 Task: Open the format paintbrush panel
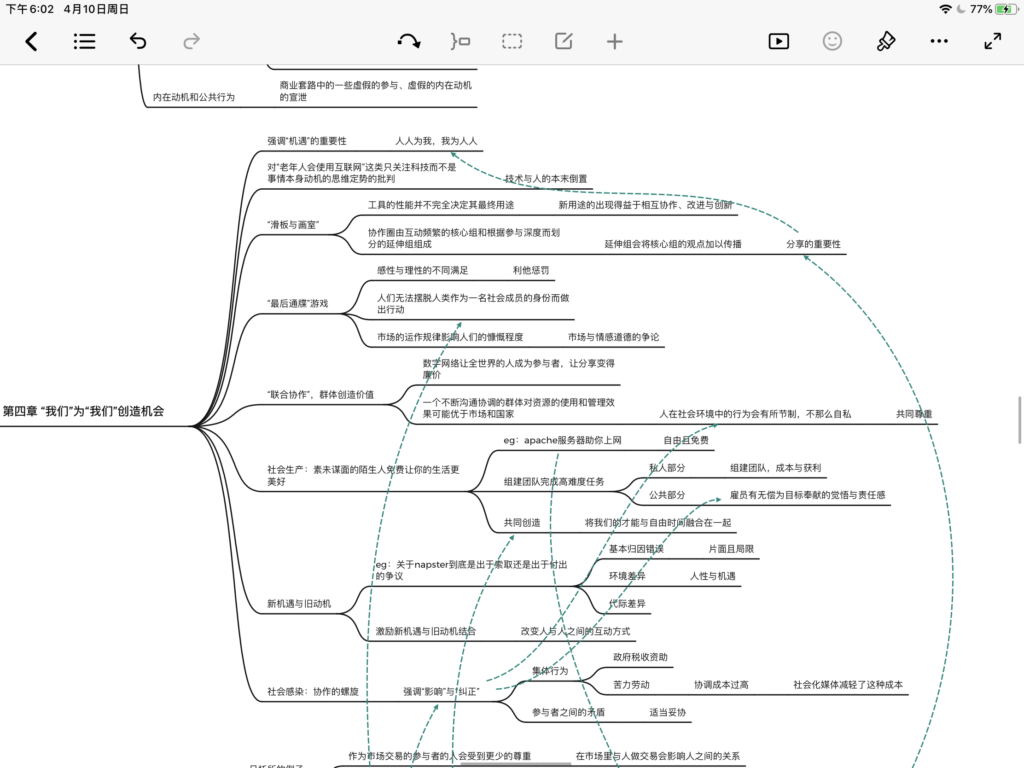(x=886, y=42)
